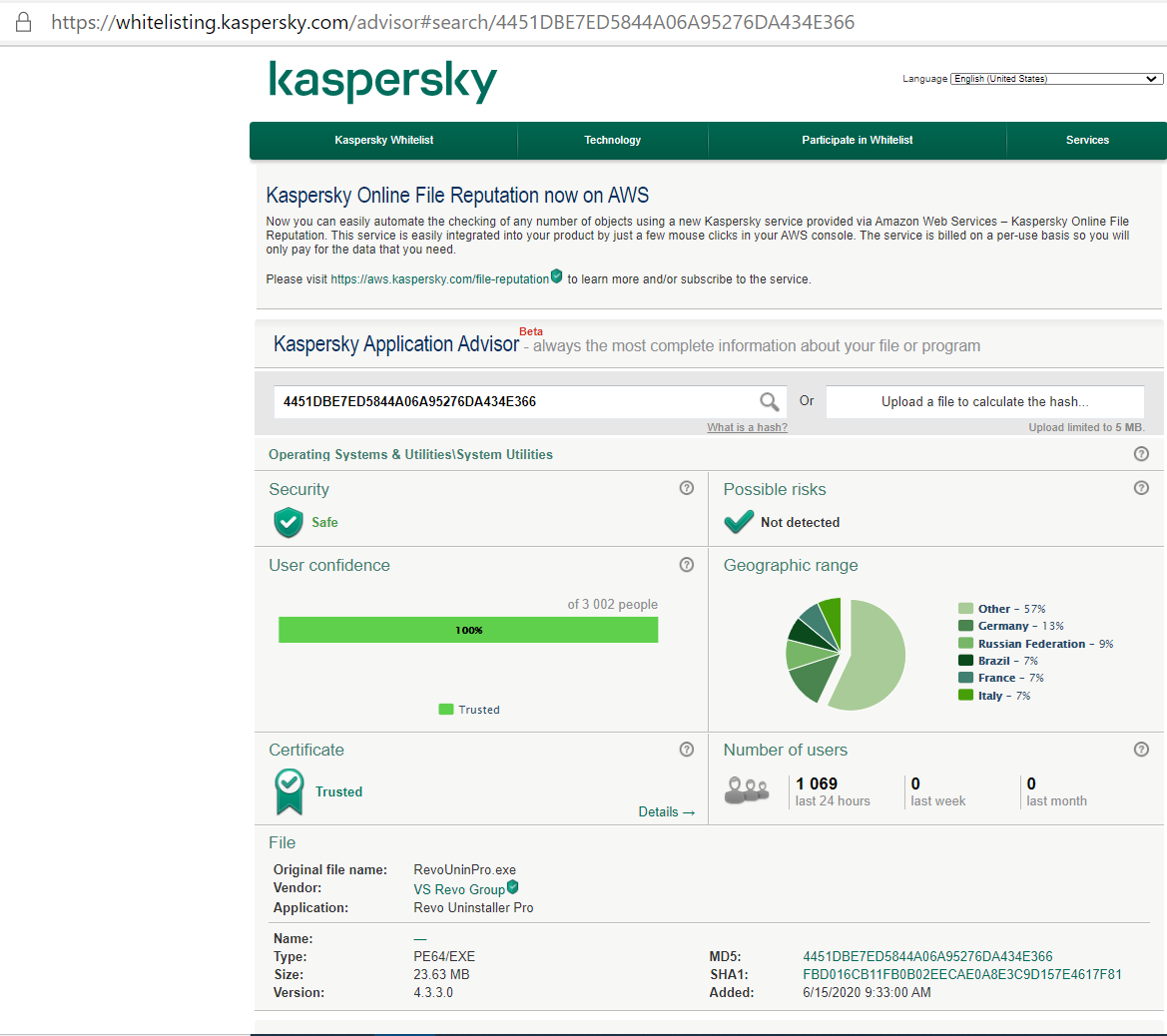The image size is (1167, 1036).
Task: Click the 'last week' users label
Action: tap(937, 800)
